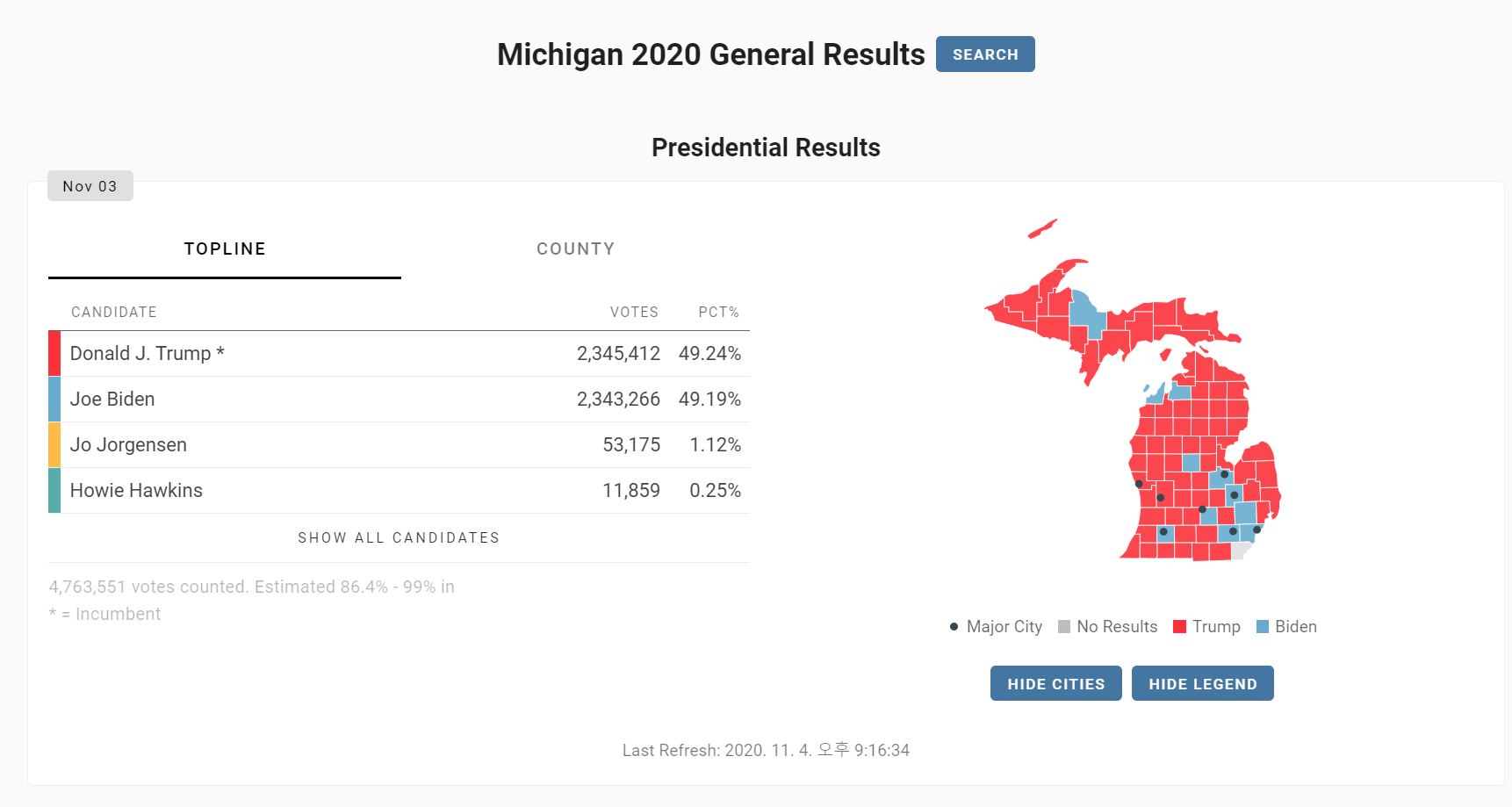
Task: Click Biden's blue color bar
Action: 54,399
